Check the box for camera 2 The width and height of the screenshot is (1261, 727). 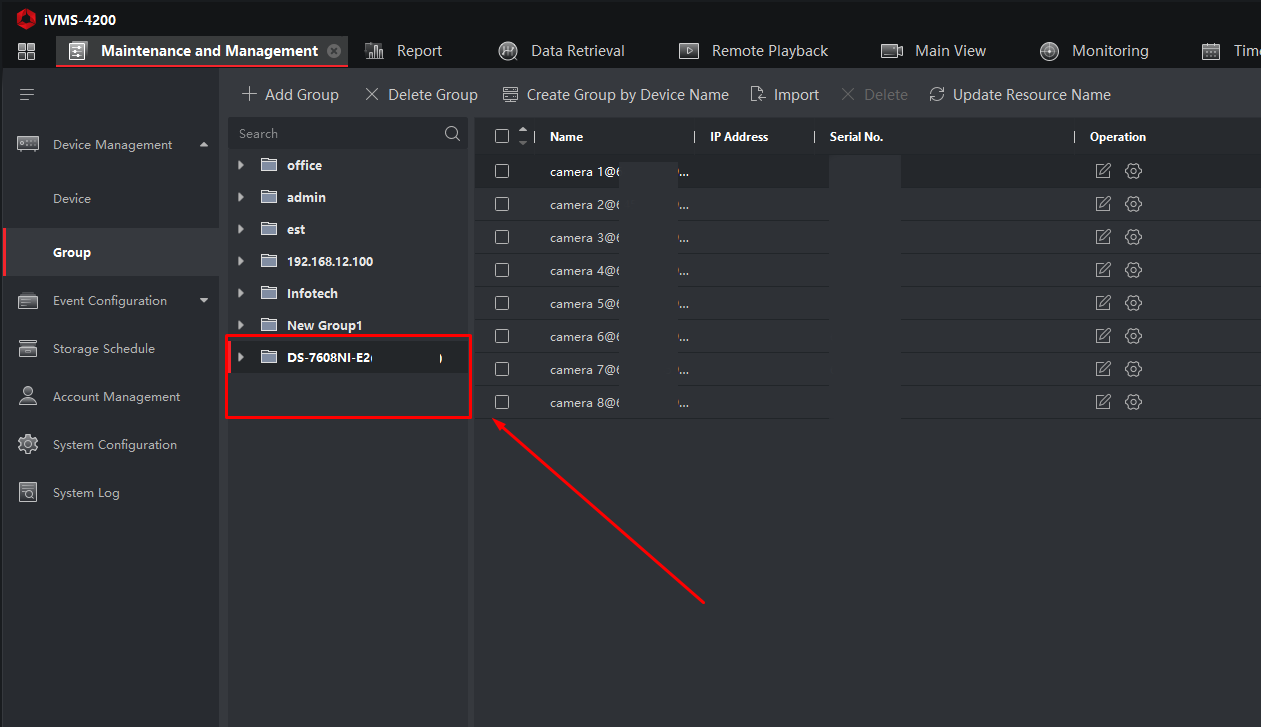502,204
